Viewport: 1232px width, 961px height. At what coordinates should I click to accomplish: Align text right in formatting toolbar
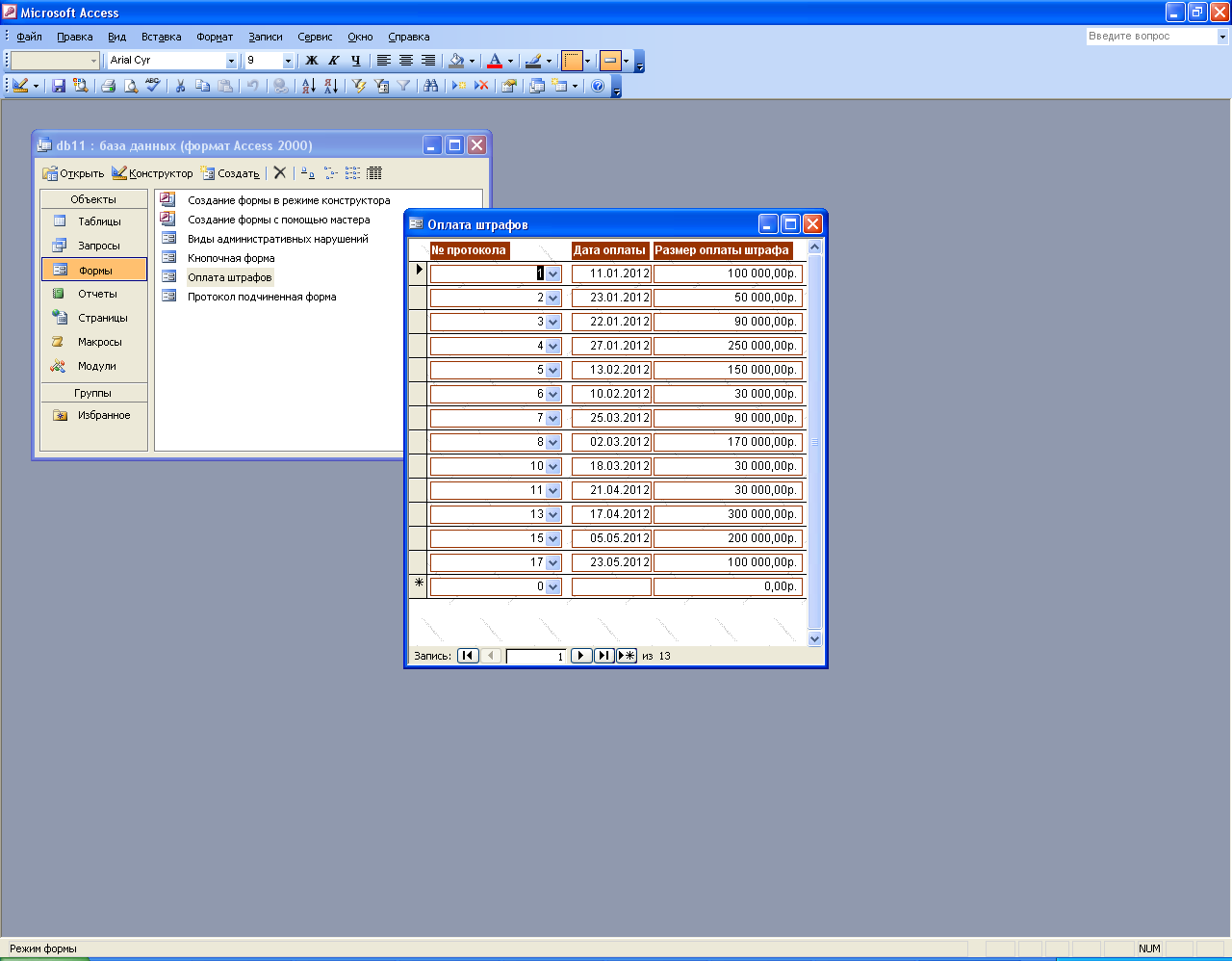pyautogui.click(x=427, y=61)
